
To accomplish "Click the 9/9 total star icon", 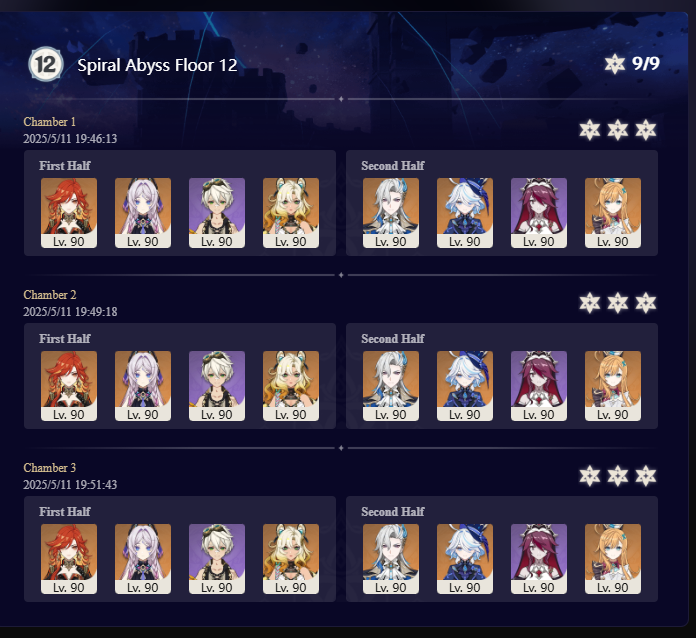I will [x=615, y=64].
